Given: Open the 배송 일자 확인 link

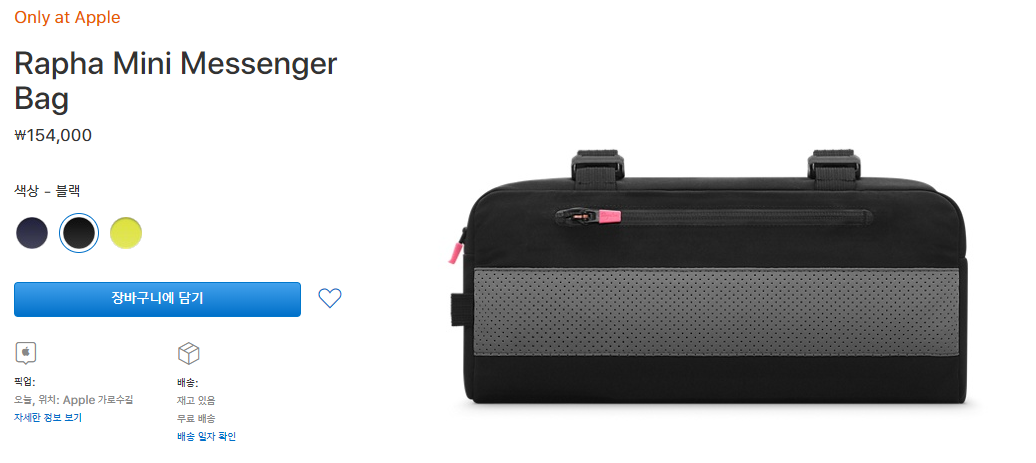Looking at the screenshot, I should coord(206,437).
